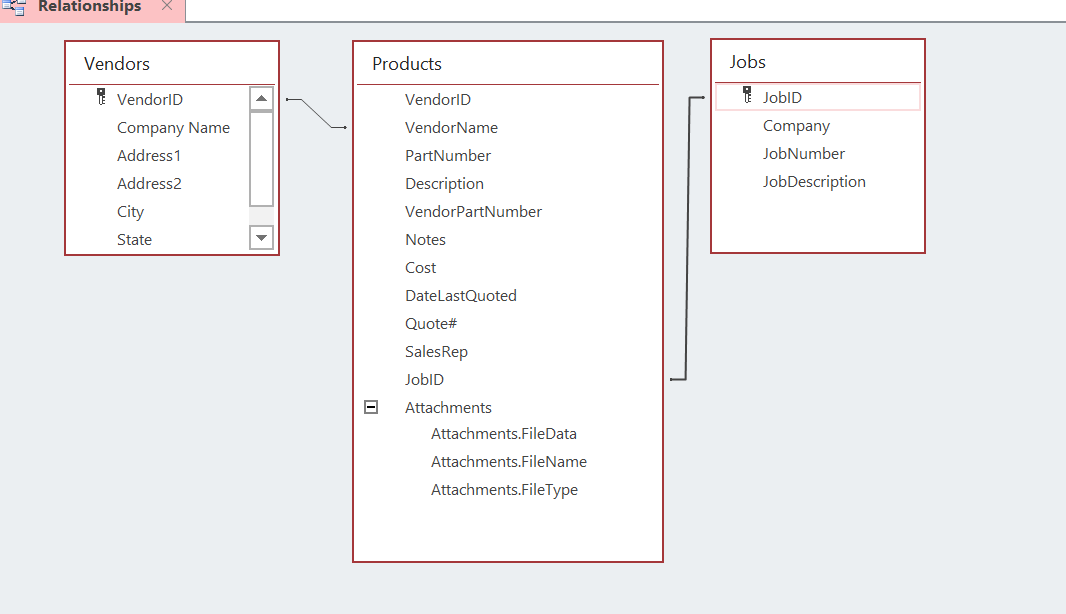Select the Vendors–Products relationship line
Screen dimensions: 1066x614
click(x=318, y=114)
